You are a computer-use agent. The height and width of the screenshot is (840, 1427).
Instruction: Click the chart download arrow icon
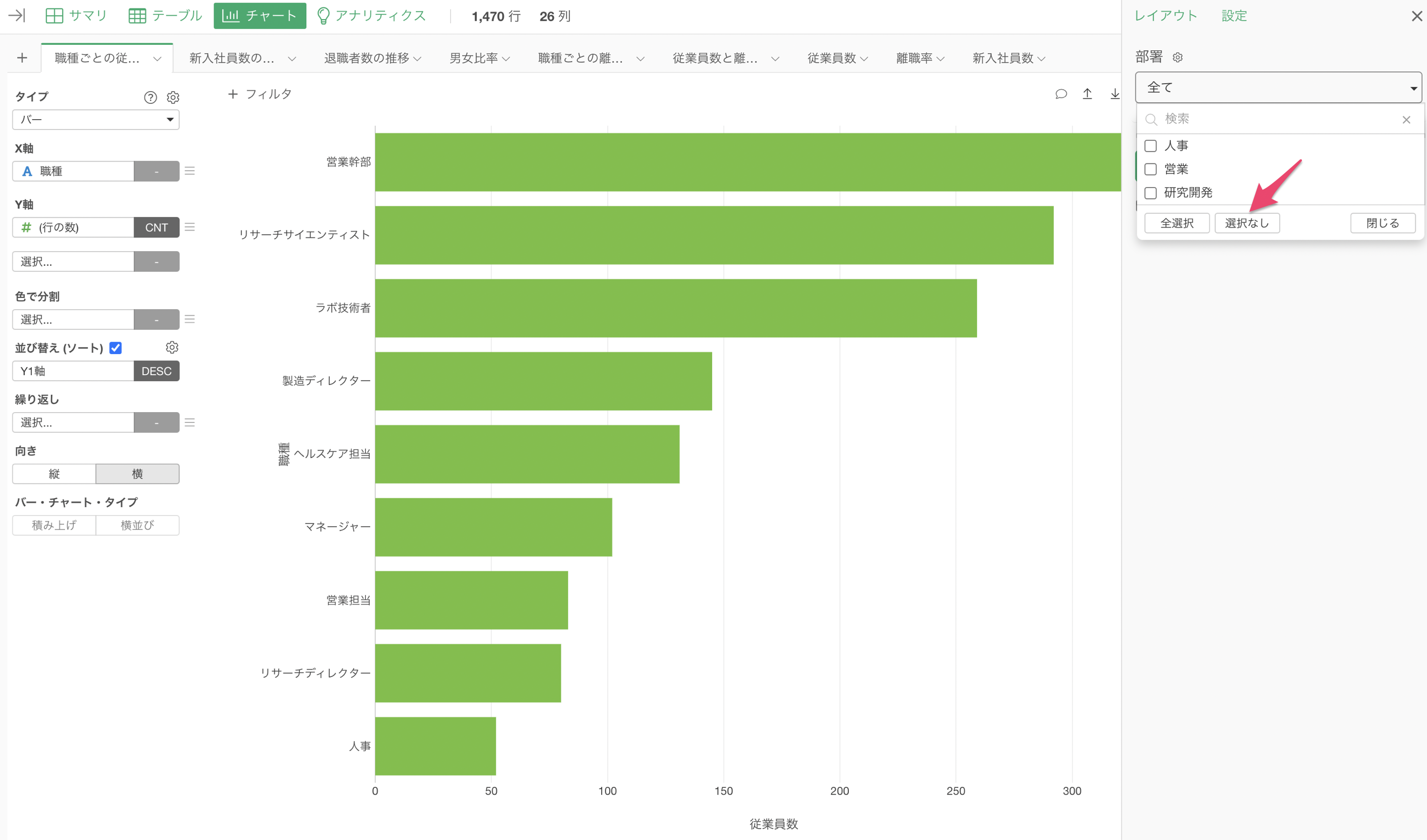[x=1114, y=94]
